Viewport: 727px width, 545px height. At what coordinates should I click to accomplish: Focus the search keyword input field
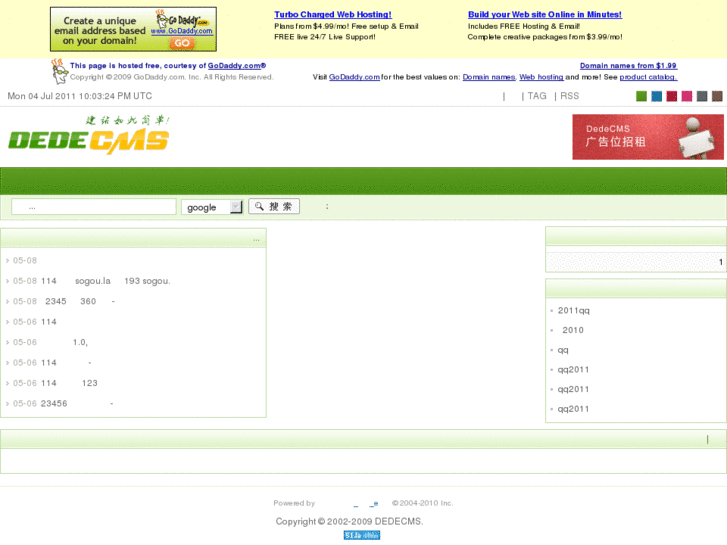pyautogui.click(x=94, y=207)
